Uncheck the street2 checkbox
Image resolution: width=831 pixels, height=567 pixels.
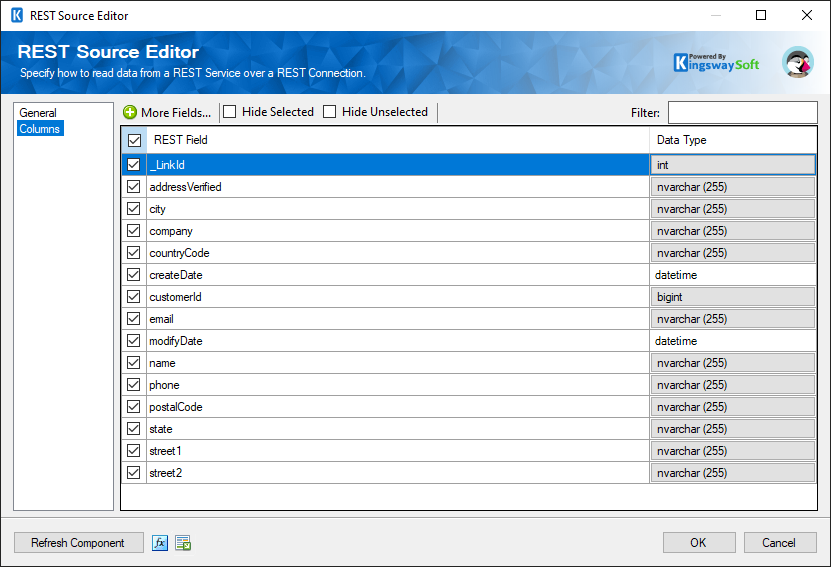(x=134, y=473)
